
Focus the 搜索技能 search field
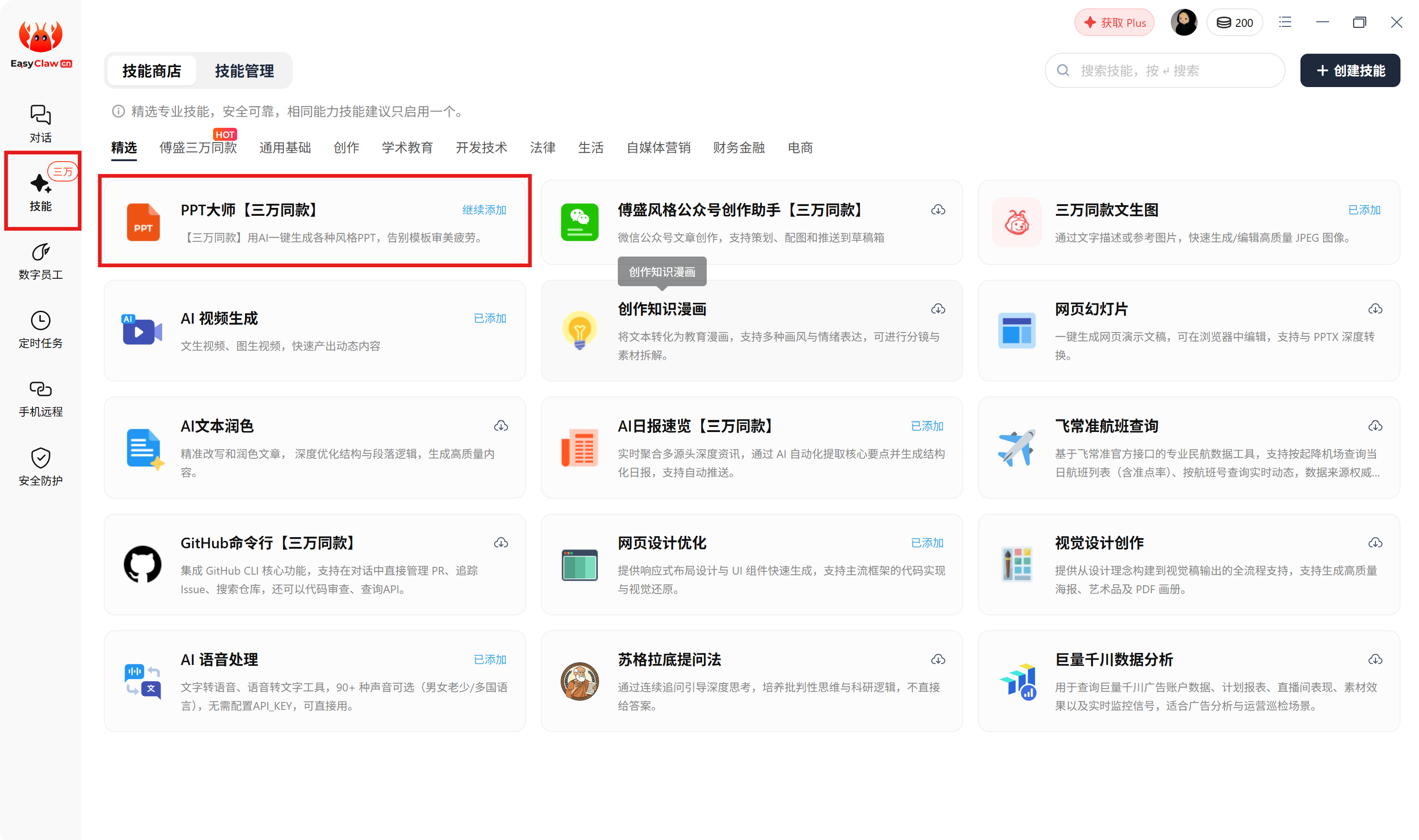(1164, 70)
